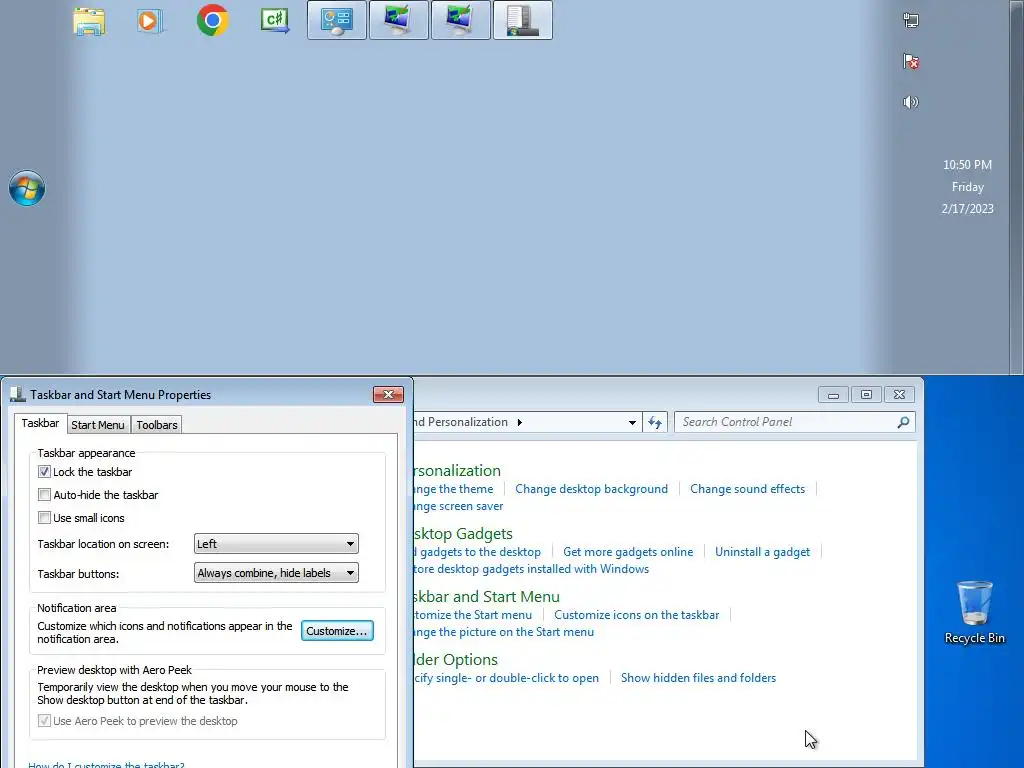Maximize the Control Panel window
This screenshot has width=1024, height=768.
point(866,394)
